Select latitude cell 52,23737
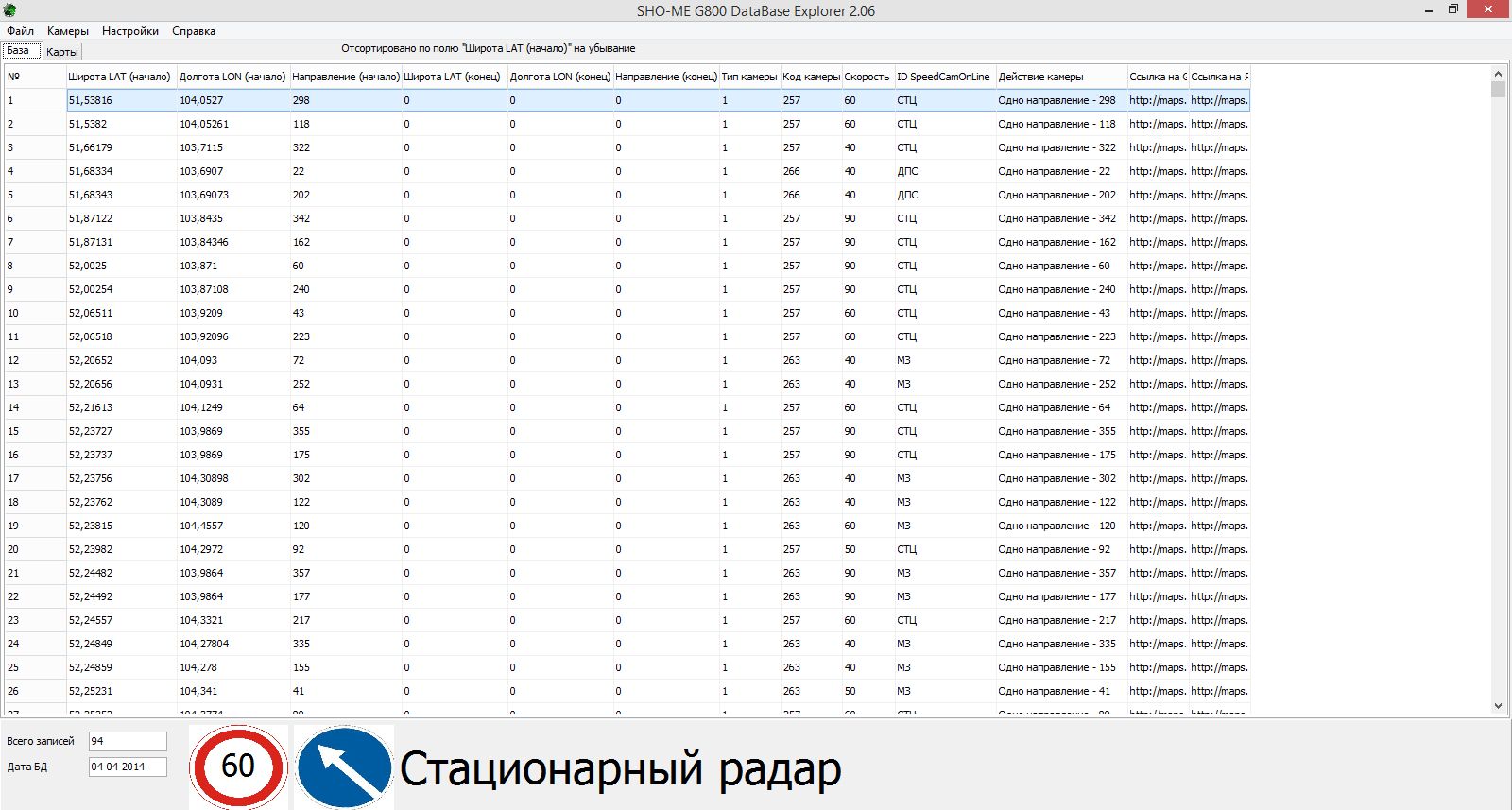The image size is (1512, 810). click(x=122, y=455)
